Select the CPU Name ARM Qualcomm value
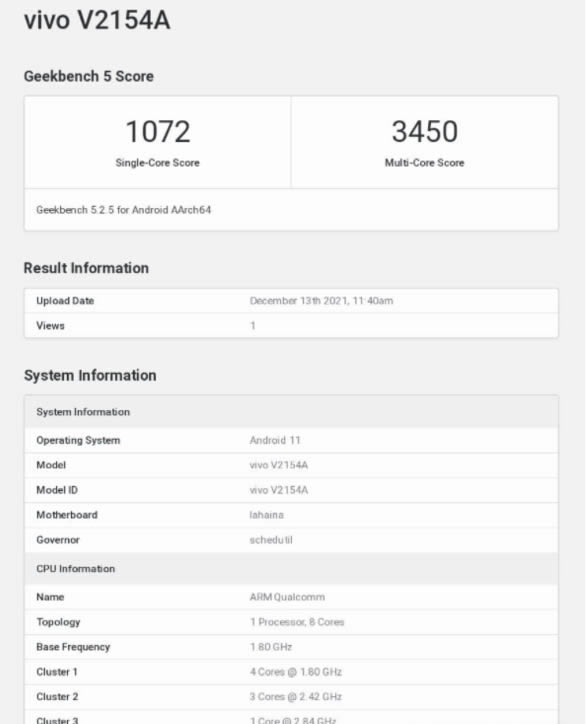The image size is (586, 724). coord(287,597)
